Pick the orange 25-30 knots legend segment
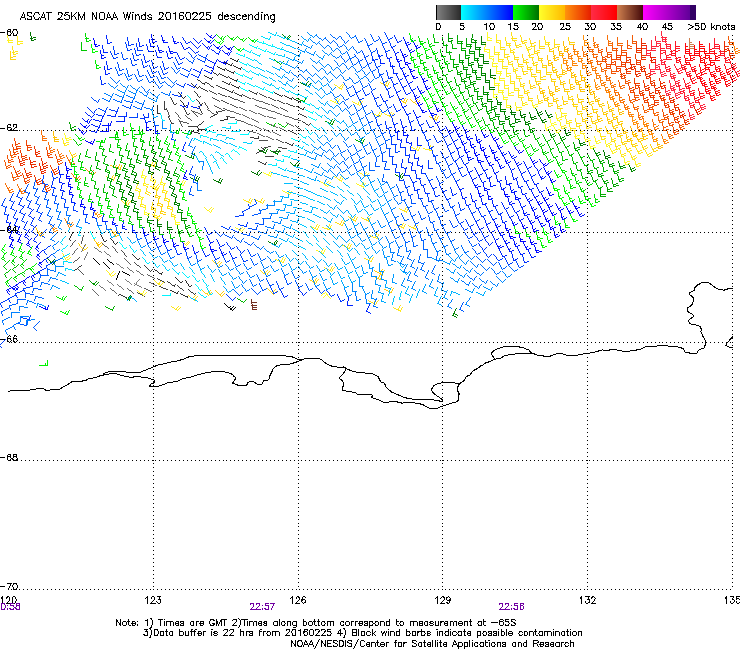Viewport: 740px width, 650px height. click(578, 12)
